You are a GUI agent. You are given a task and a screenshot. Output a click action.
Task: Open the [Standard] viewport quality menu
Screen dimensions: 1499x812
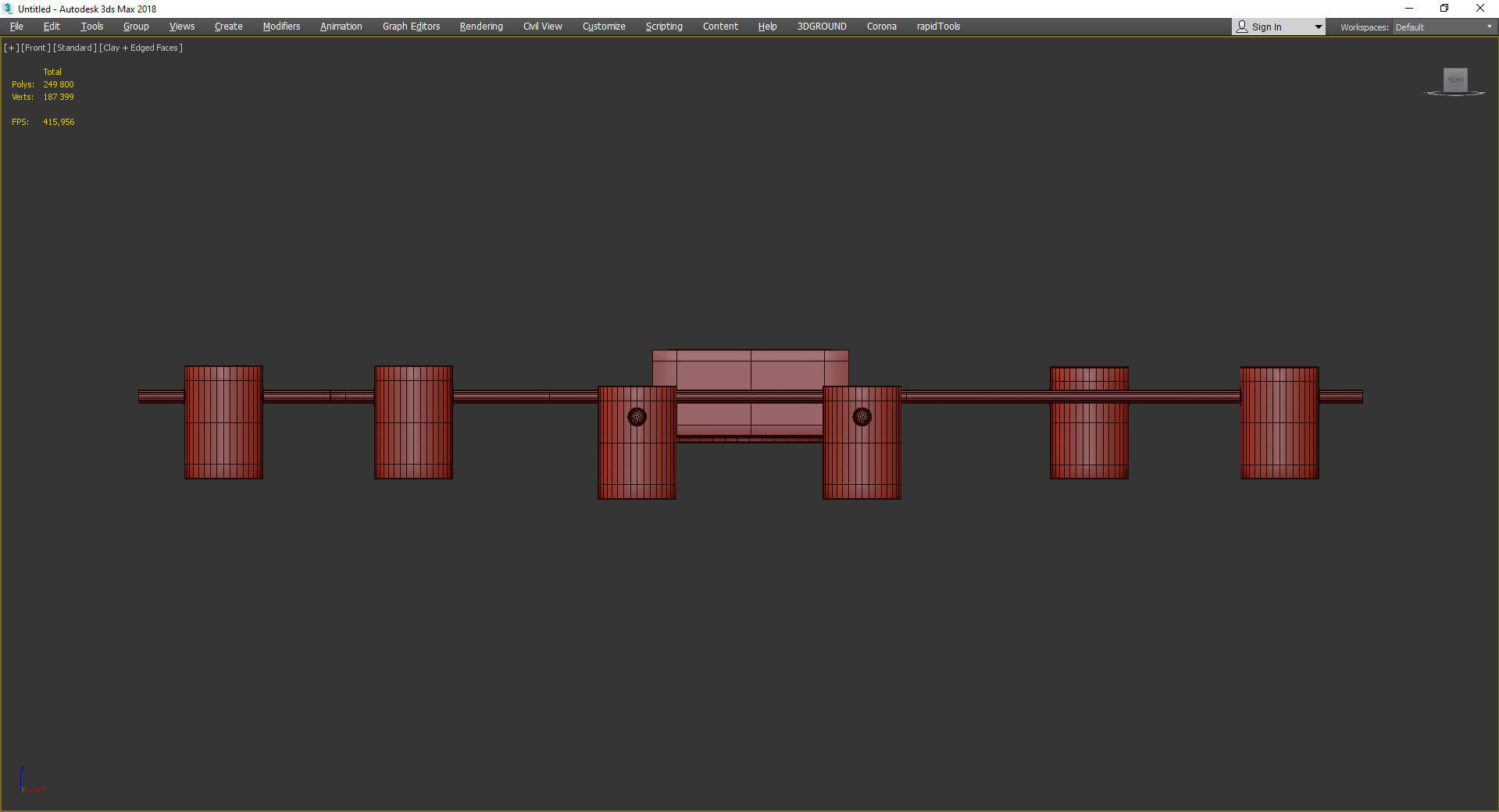75,48
